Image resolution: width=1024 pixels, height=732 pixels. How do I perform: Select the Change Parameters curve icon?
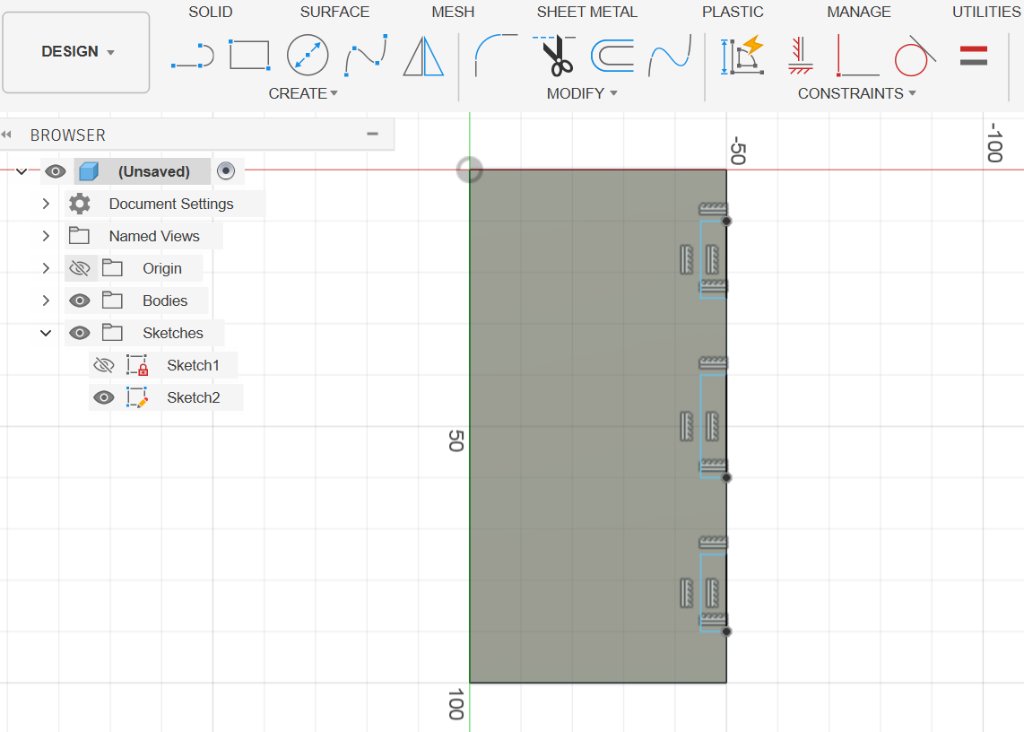tap(669, 56)
